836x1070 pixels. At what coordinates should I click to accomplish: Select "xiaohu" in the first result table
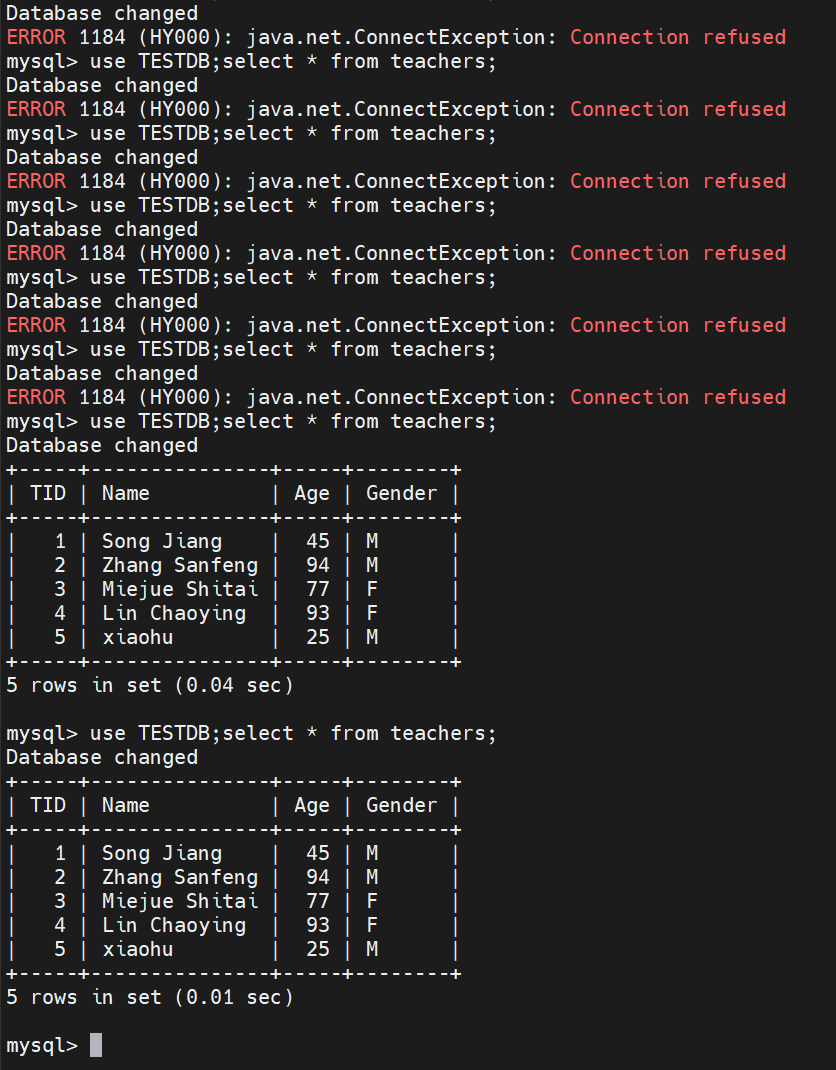[x=138, y=637]
